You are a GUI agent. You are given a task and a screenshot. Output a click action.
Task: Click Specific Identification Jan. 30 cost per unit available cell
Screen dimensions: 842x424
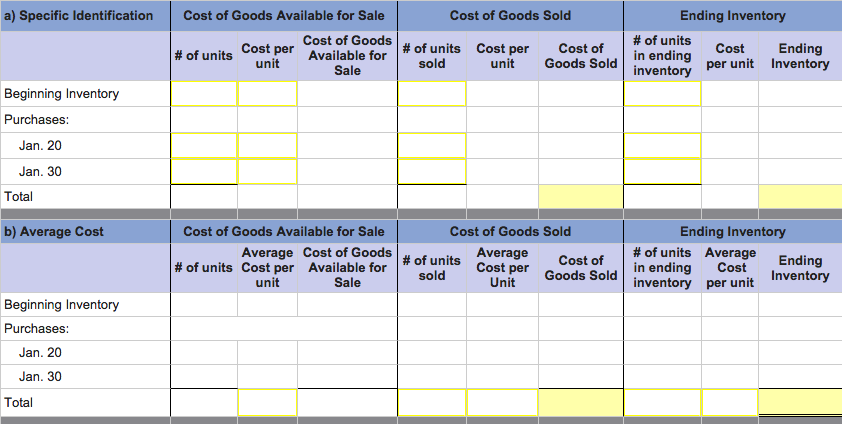268,172
